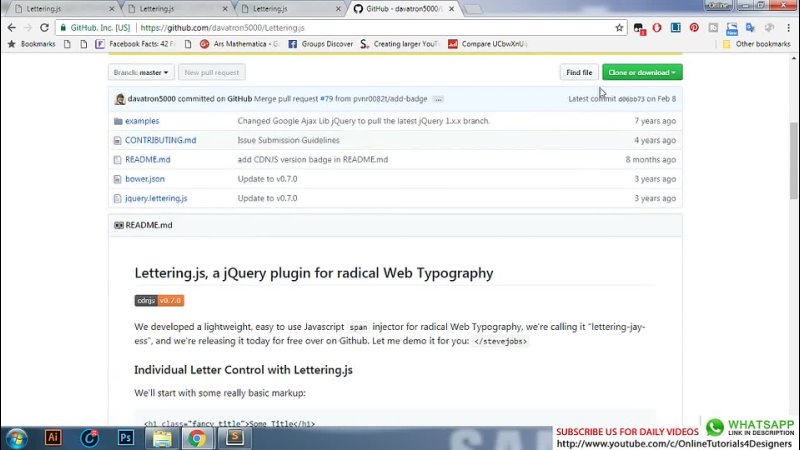Viewport: 800px width, 450px height.
Task: Click 'add CDNJS version badge' commit message
Action: [313, 160]
